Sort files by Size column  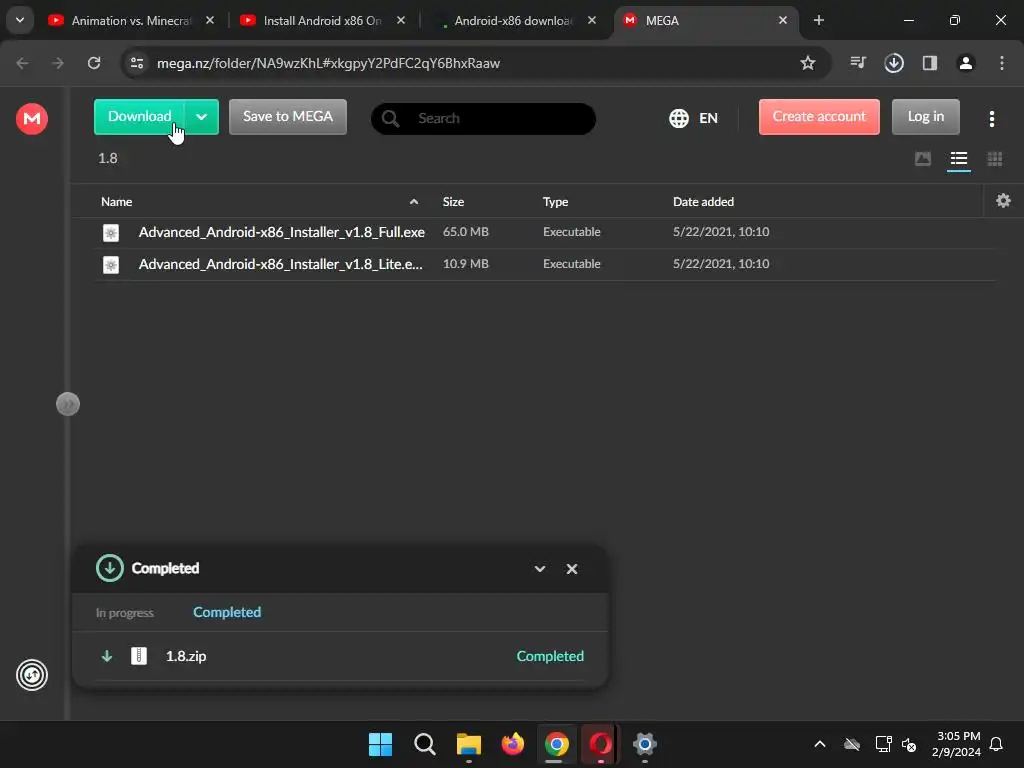click(453, 202)
